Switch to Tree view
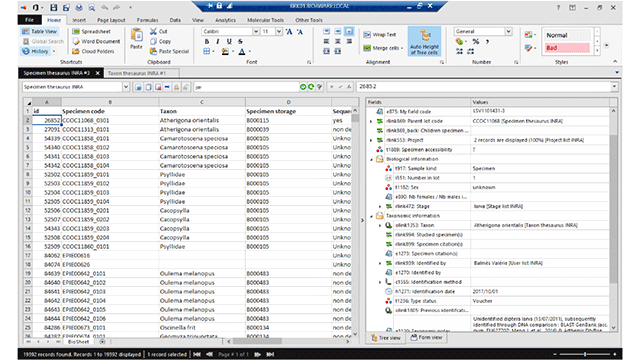 (386, 338)
